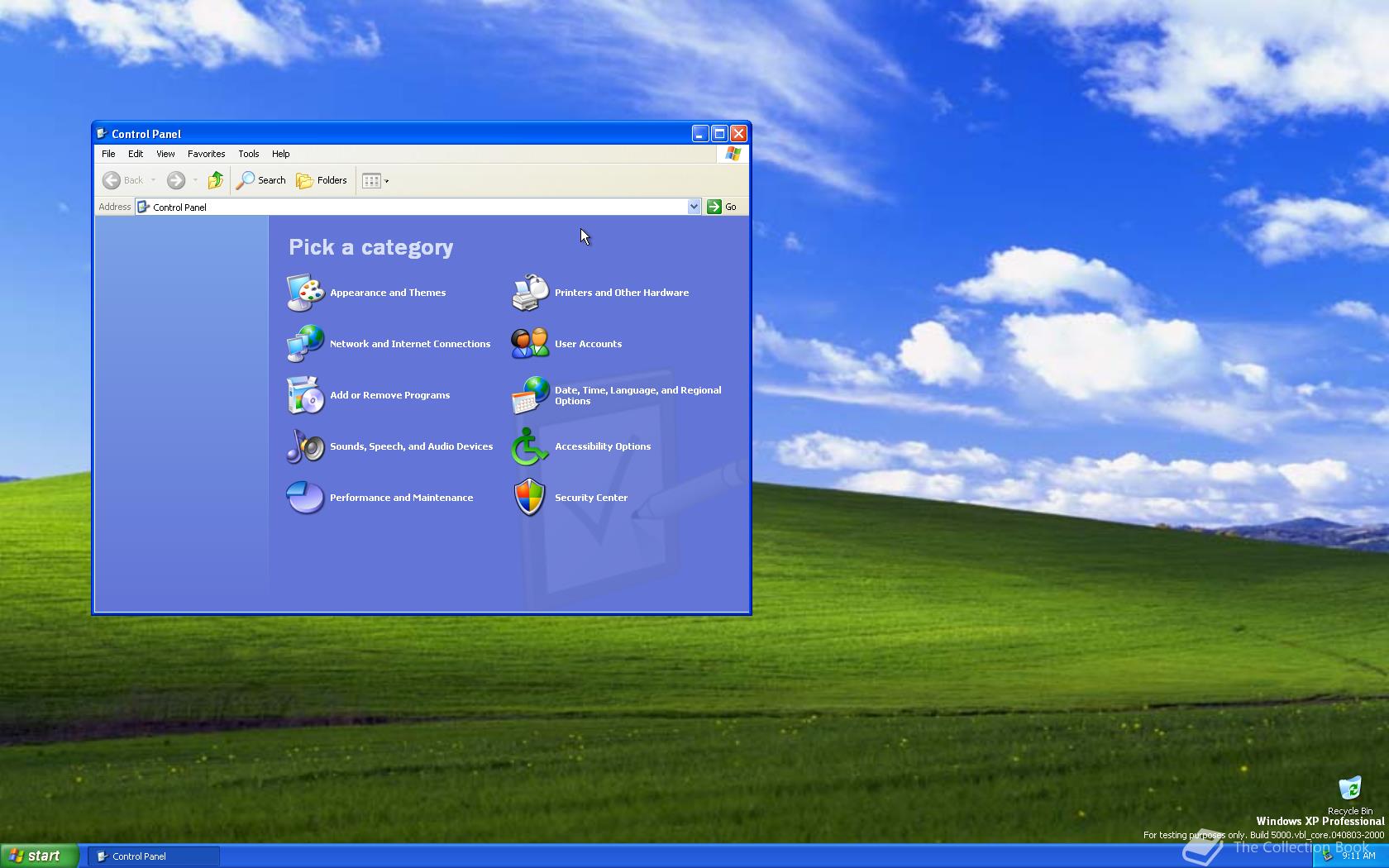Click the Appearance and Themes link

pyautogui.click(x=388, y=293)
